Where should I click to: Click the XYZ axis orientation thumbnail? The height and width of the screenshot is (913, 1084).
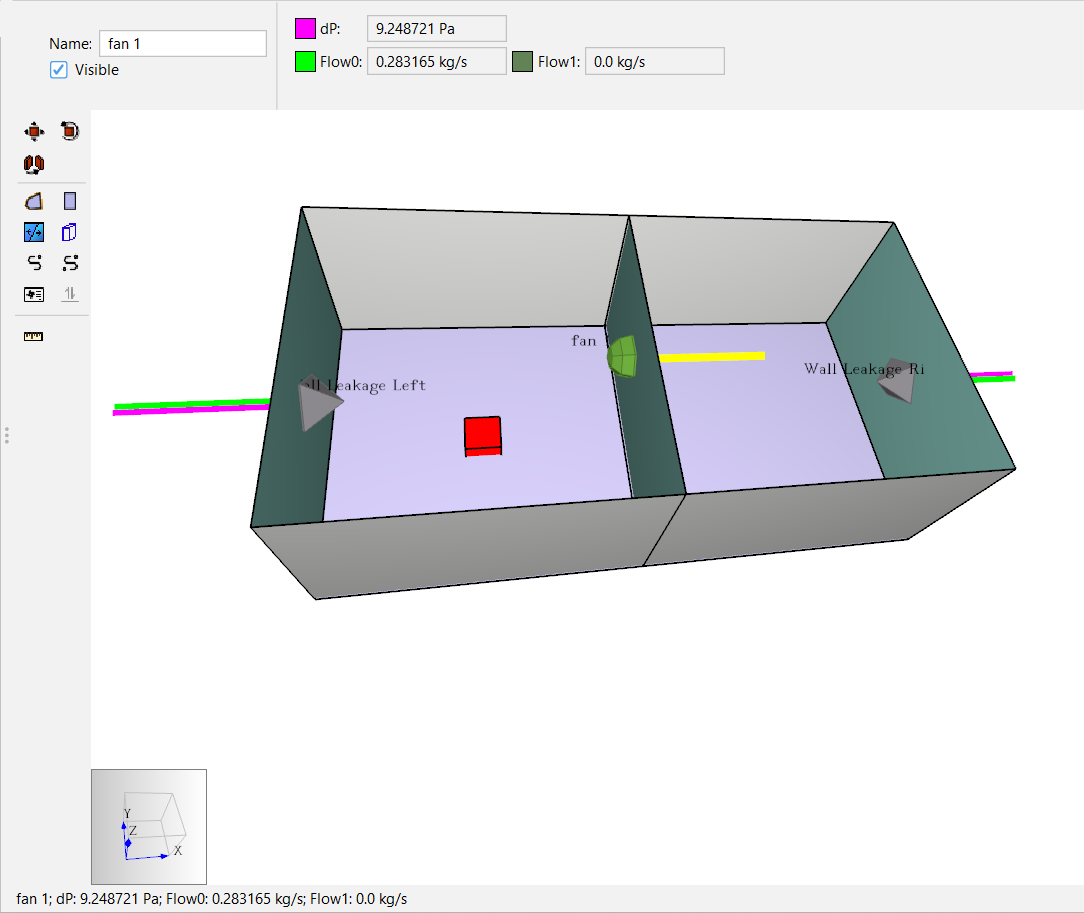149,827
